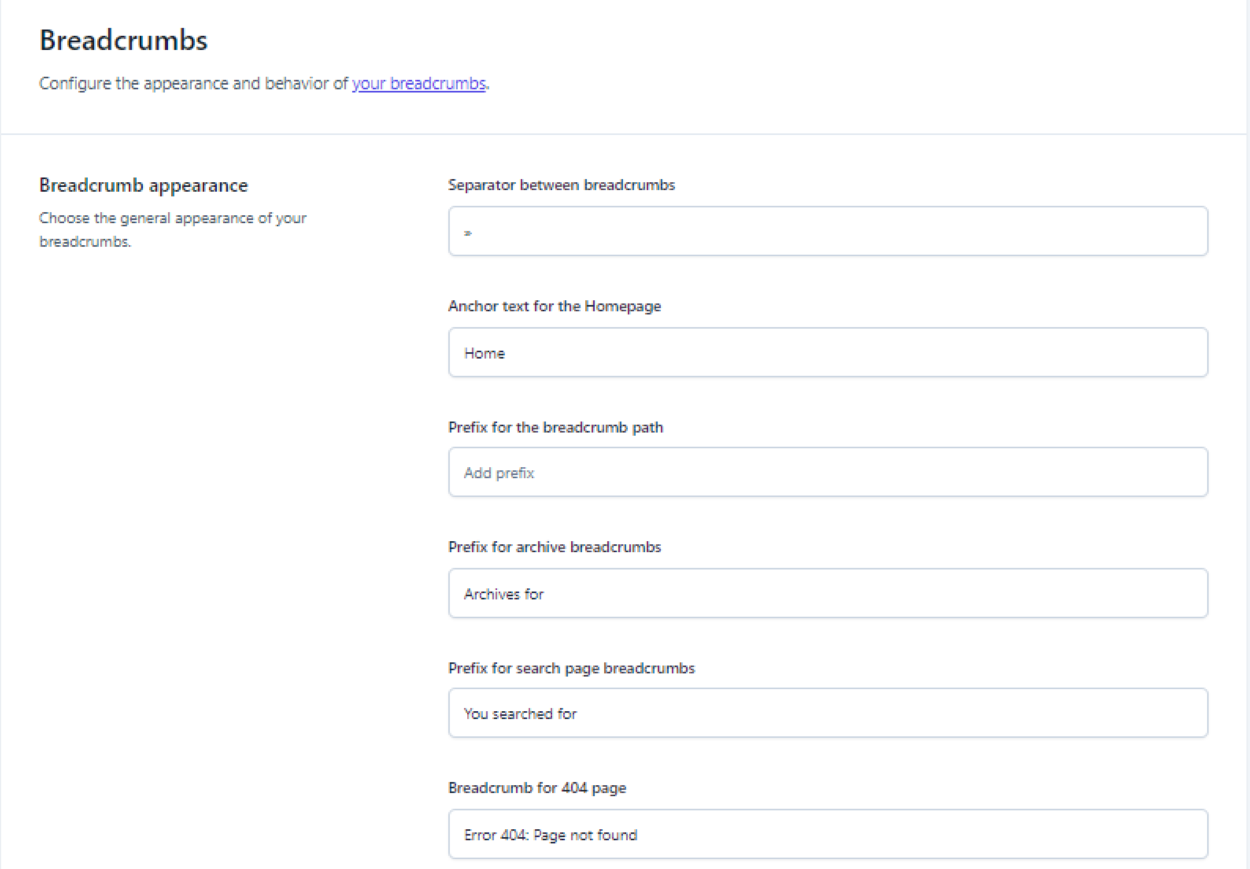Click the 'Breadcrumb for 404 page' label
Viewport: 1250px width, 869px height.
537,788
